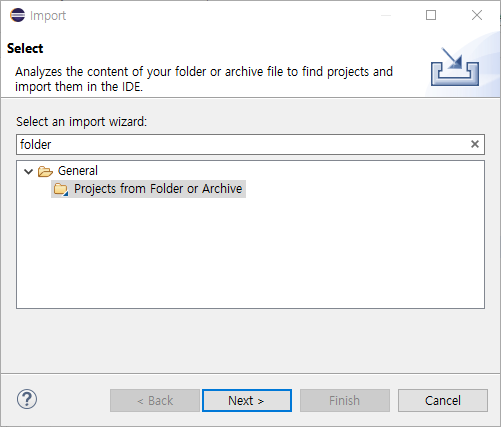This screenshot has height=427, width=501.
Task: Click the General open-folder icon
Action: tap(45, 171)
